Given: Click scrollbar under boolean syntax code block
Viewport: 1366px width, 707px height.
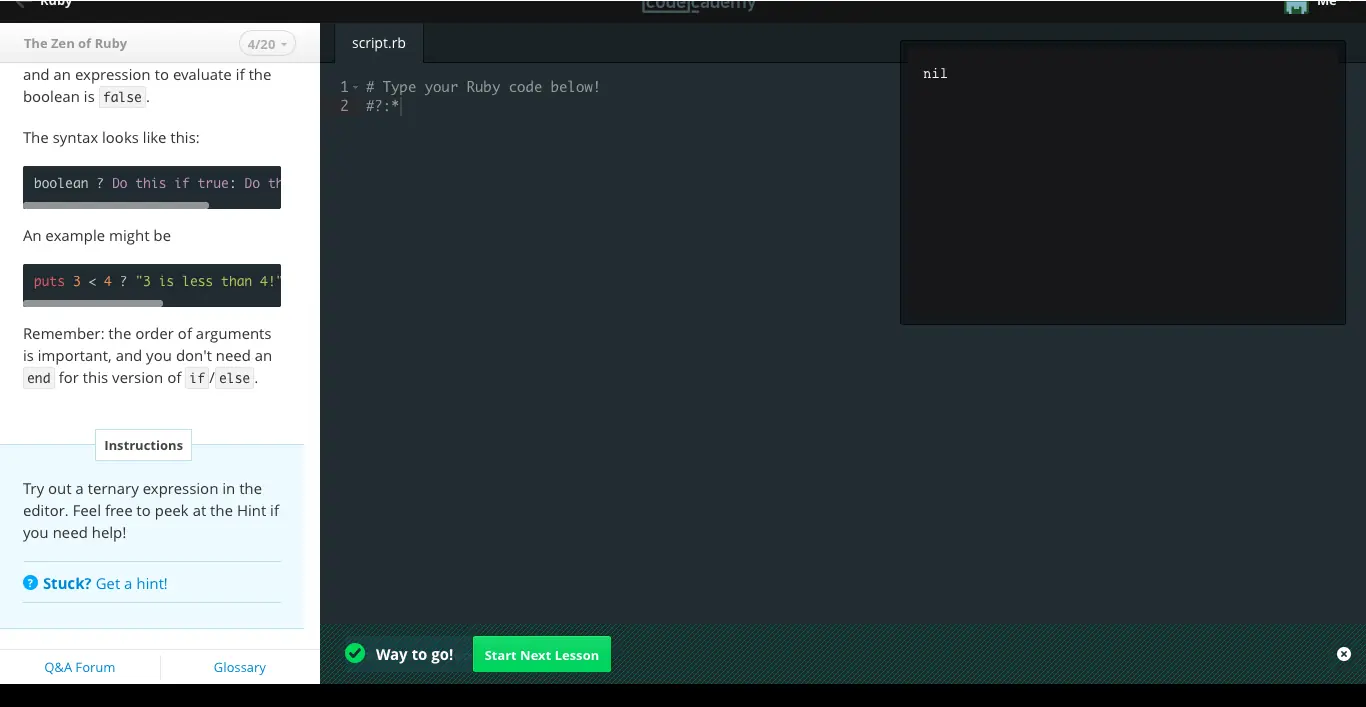Looking at the screenshot, I should [116, 205].
